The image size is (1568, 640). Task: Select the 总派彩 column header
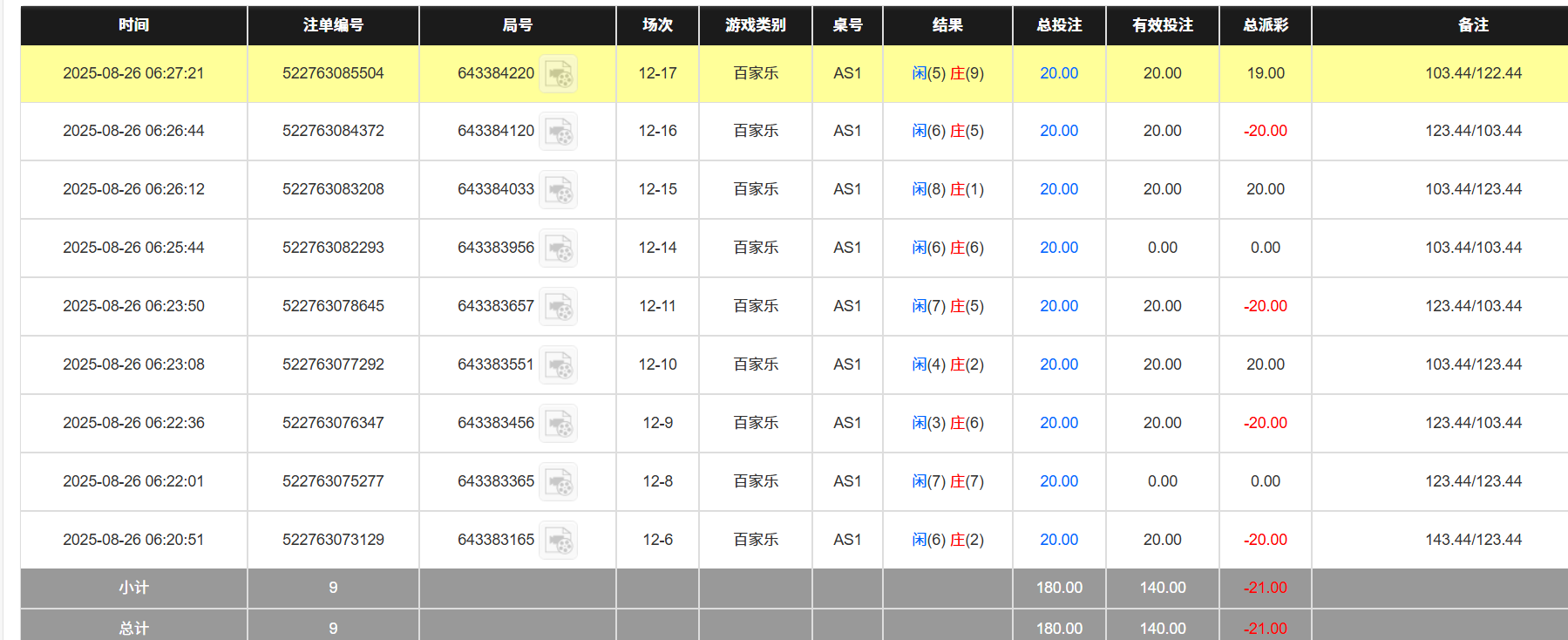click(1265, 25)
